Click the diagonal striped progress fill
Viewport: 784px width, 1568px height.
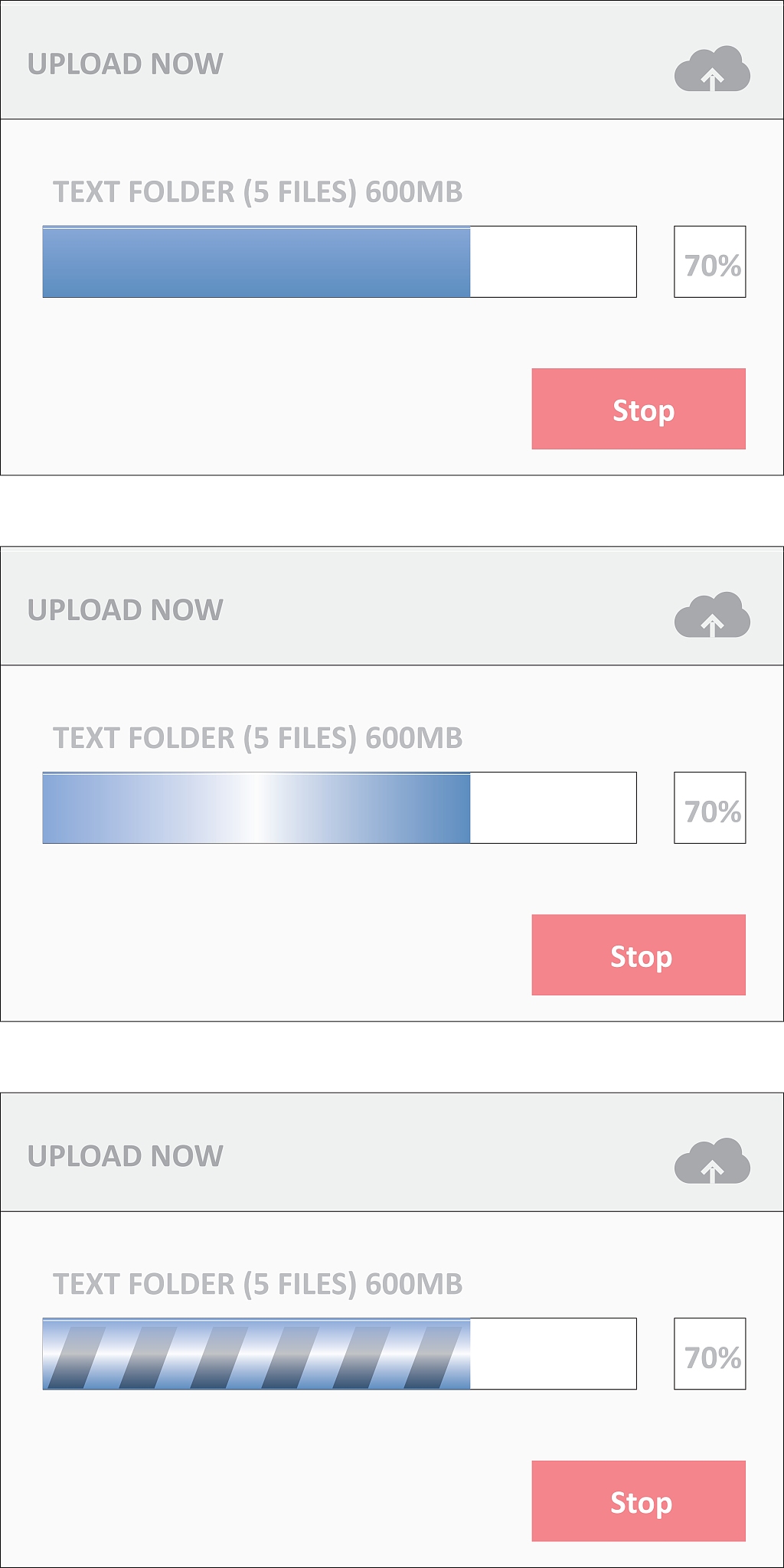[x=256, y=1354]
